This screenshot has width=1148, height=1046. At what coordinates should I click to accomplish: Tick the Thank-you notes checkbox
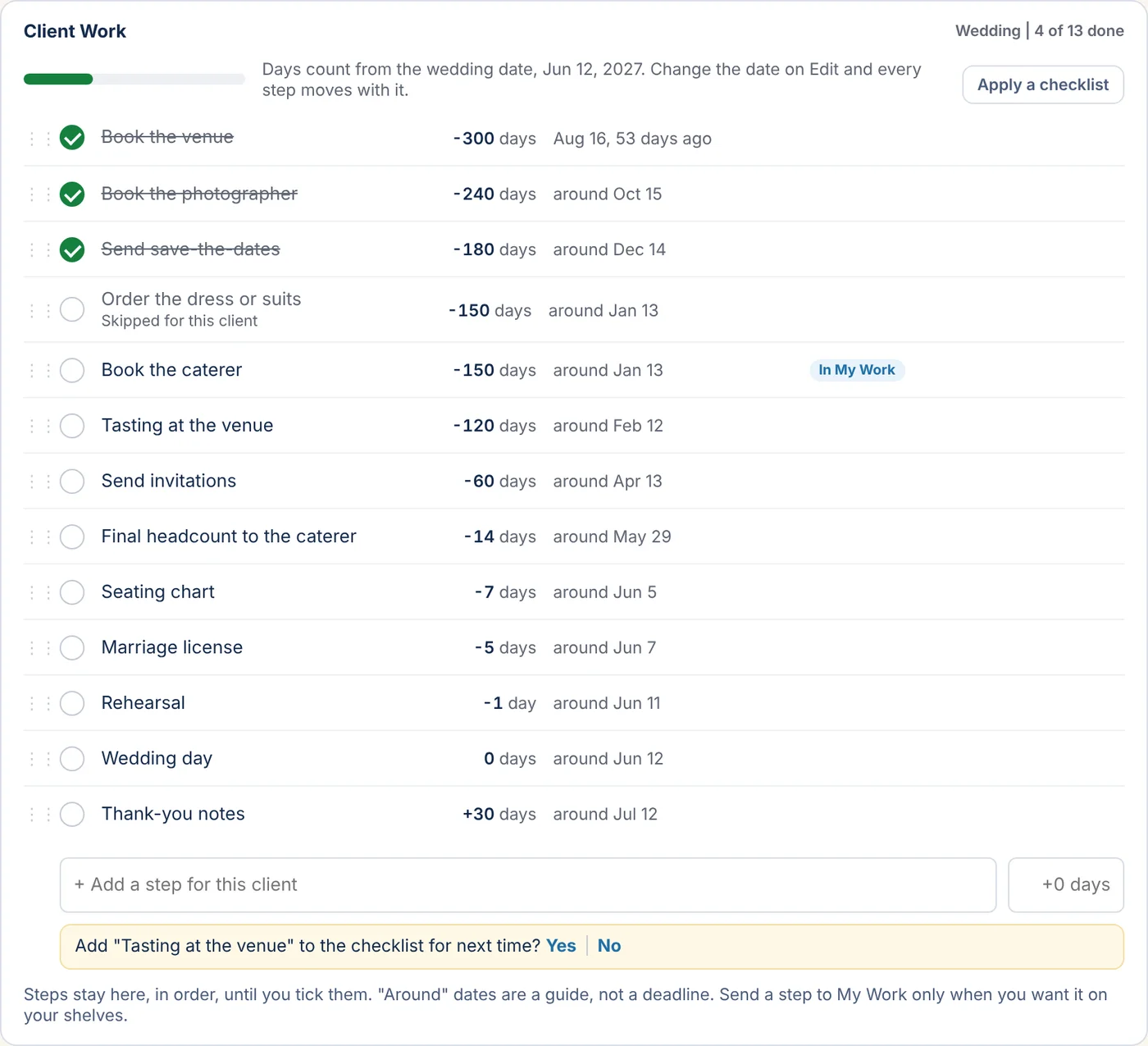pyautogui.click(x=72, y=815)
